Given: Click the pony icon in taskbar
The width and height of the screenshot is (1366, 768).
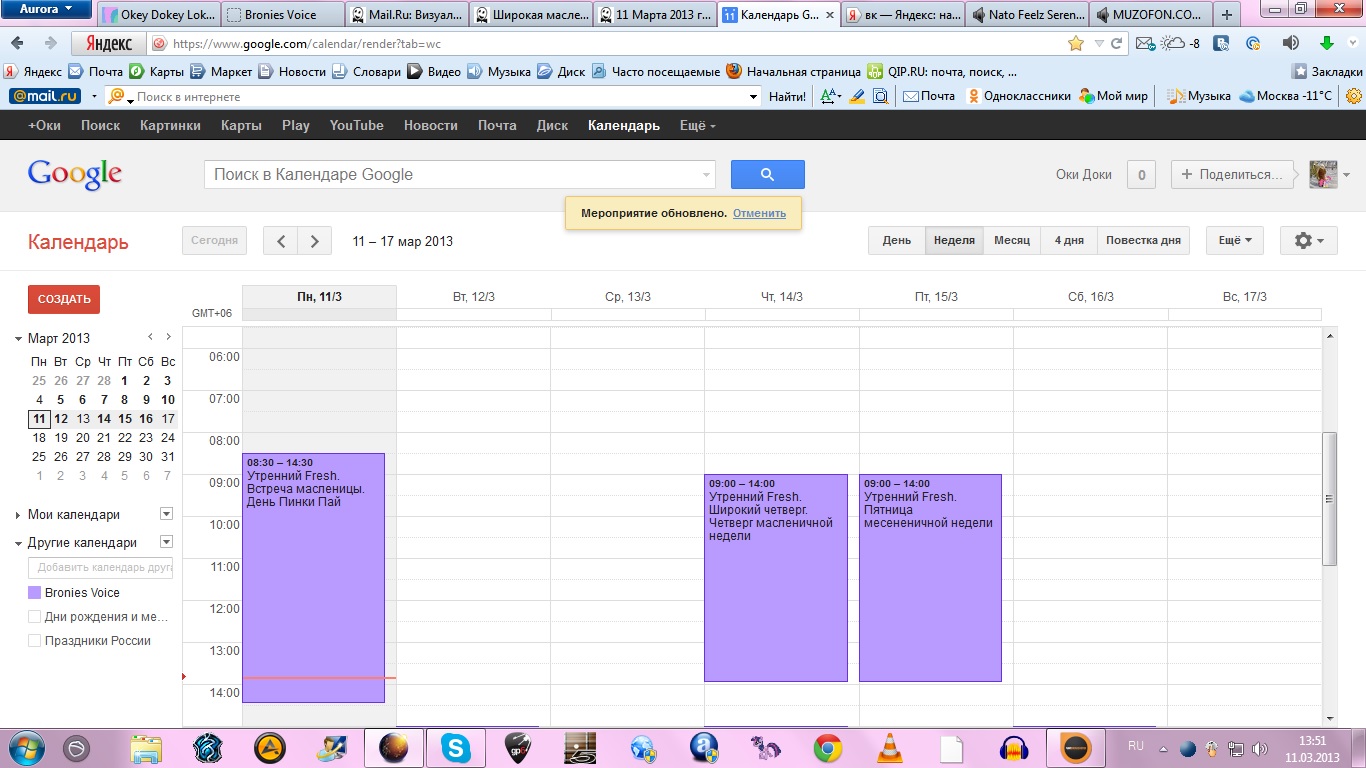Looking at the screenshot, I should [765, 747].
